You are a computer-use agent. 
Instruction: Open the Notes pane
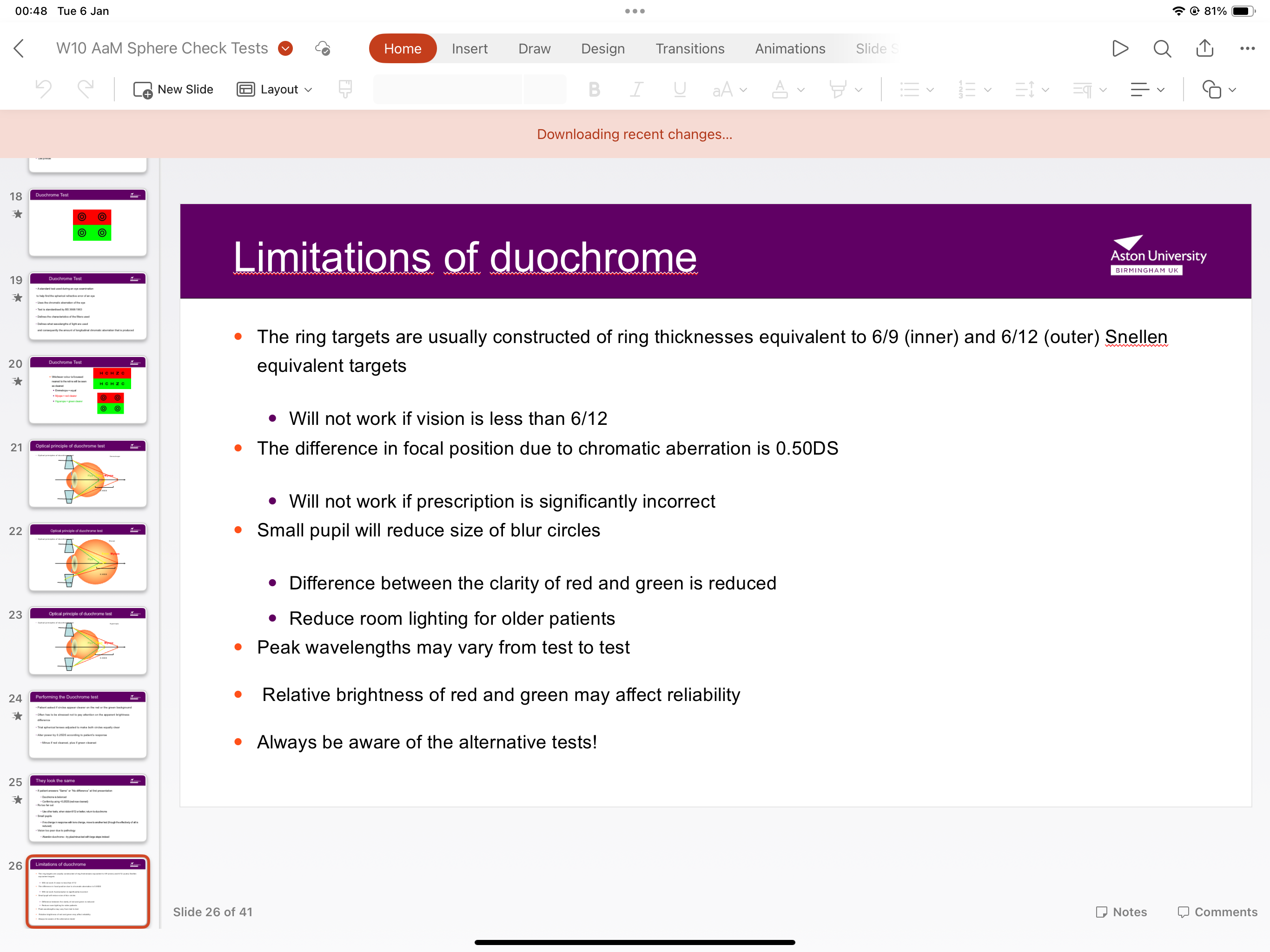1121,911
